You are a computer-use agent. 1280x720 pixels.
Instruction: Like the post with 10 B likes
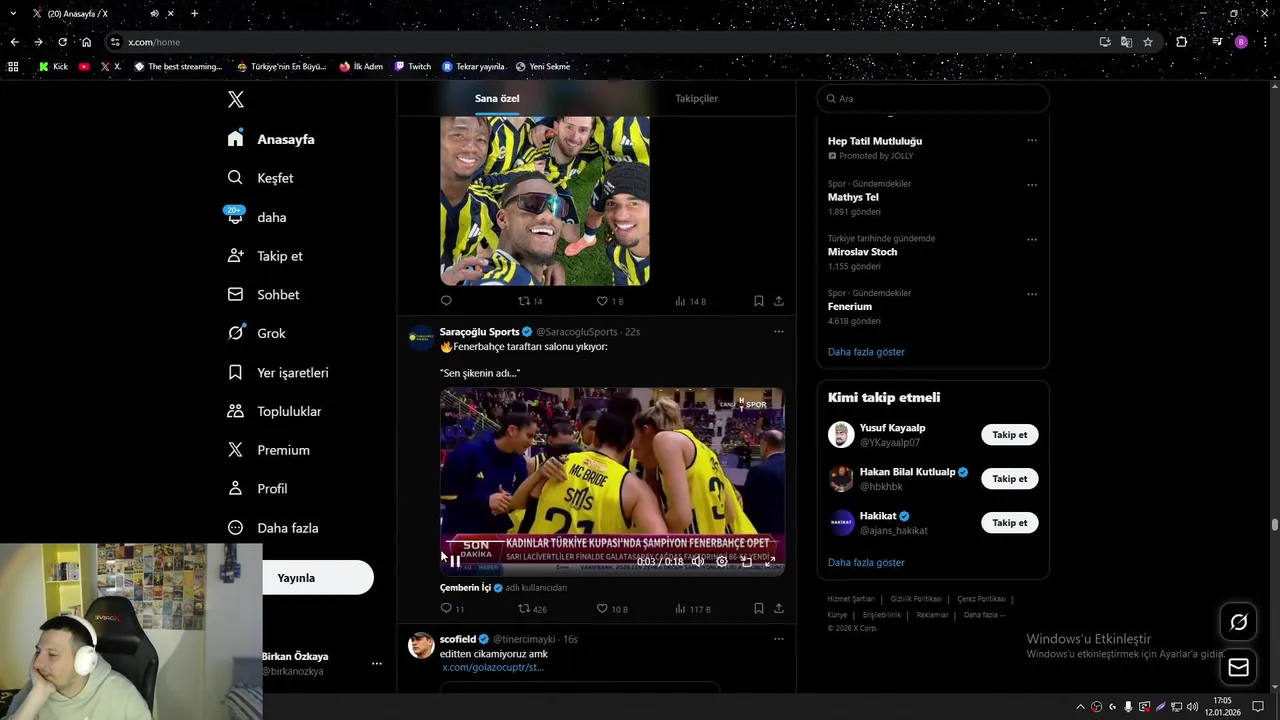click(612, 609)
